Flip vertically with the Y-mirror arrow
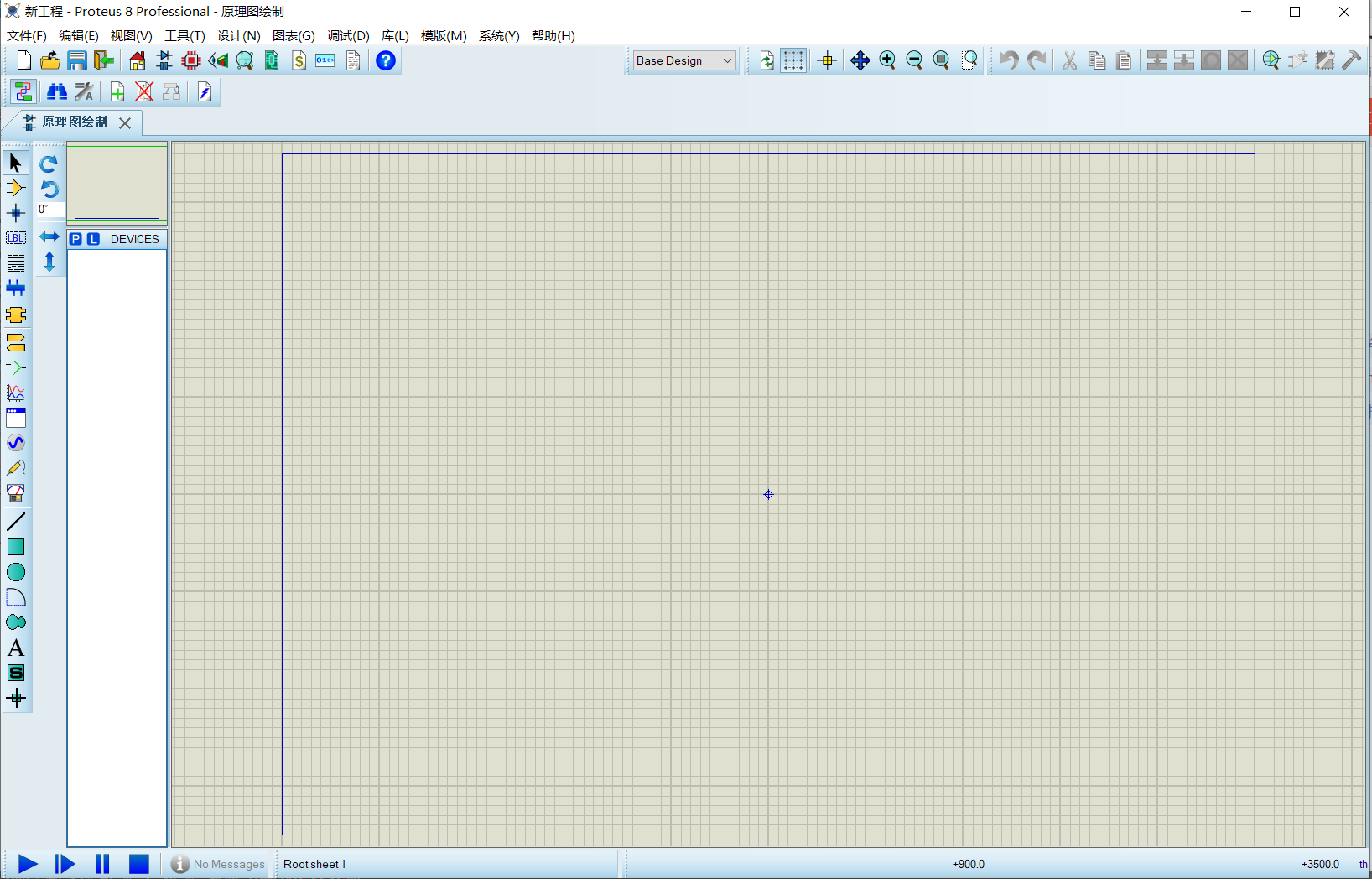This screenshot has width=1372, height=879. (49, 262)
